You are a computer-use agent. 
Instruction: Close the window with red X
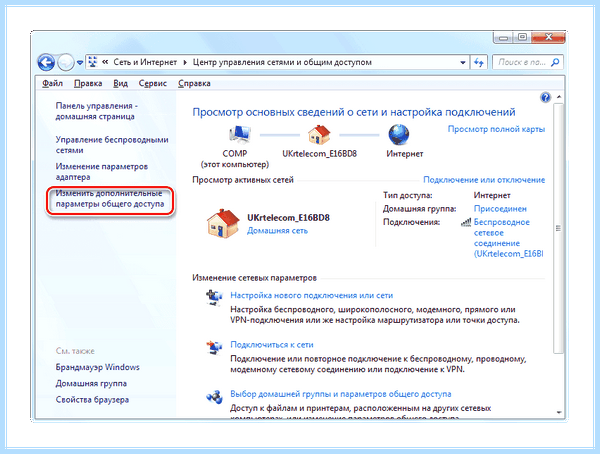point(548,38)
